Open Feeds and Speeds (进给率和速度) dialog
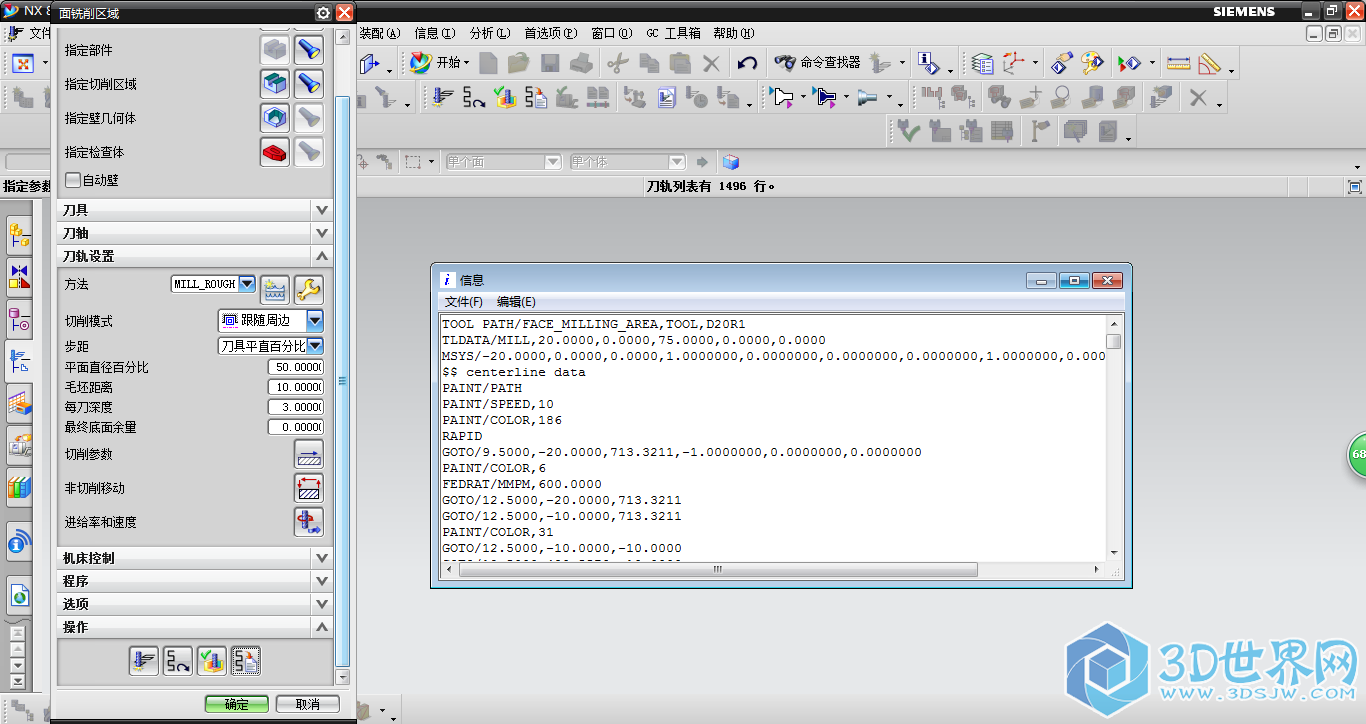The height and width of the screenshot is (724, 1366). click(x=308, y=522)
